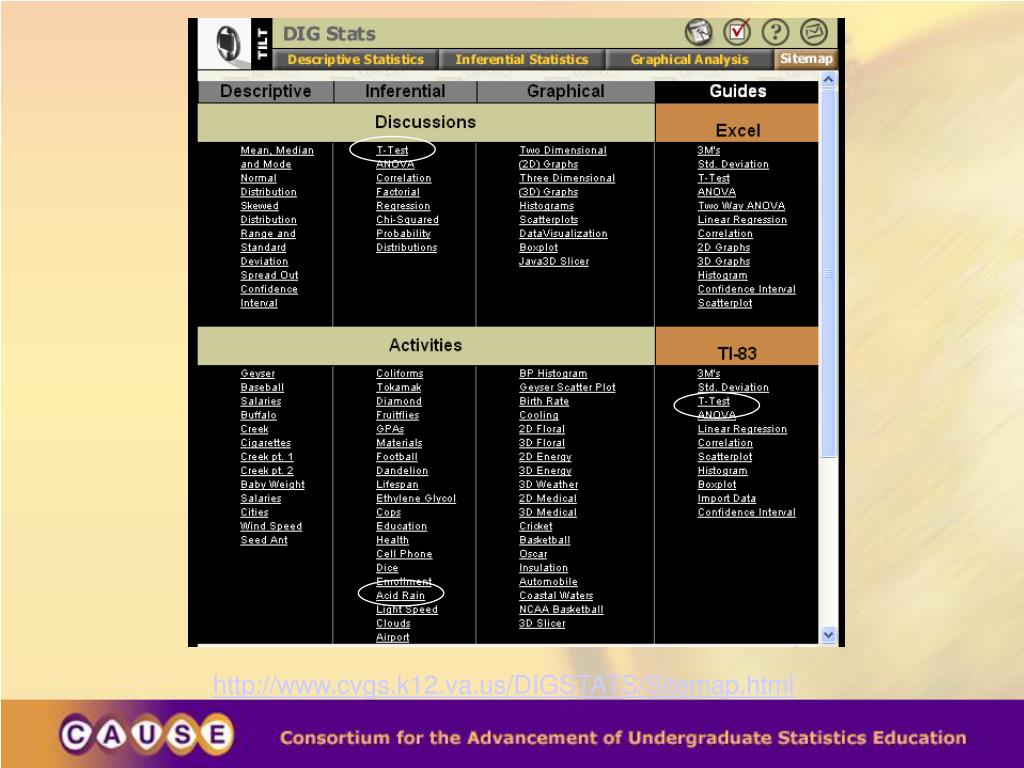Open the Geyser Scatter Plot link
The image size is (1024, 768).
click(x=568, y=387)
